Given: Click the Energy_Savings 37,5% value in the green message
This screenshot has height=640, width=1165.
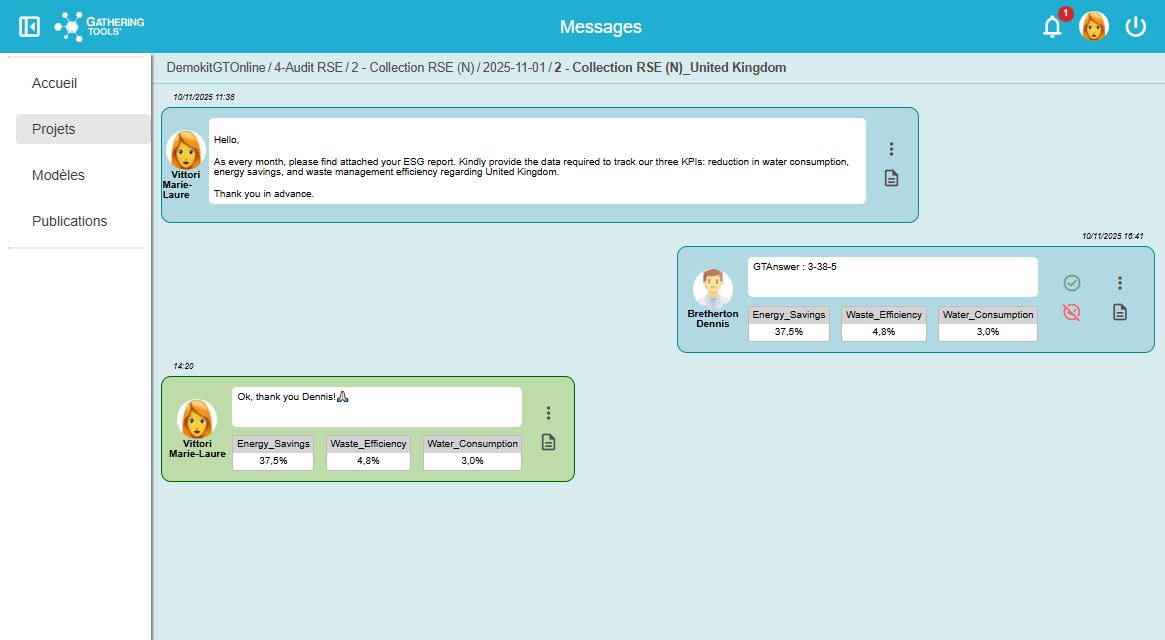Looking at the screenshot, I should pos(273,461).
